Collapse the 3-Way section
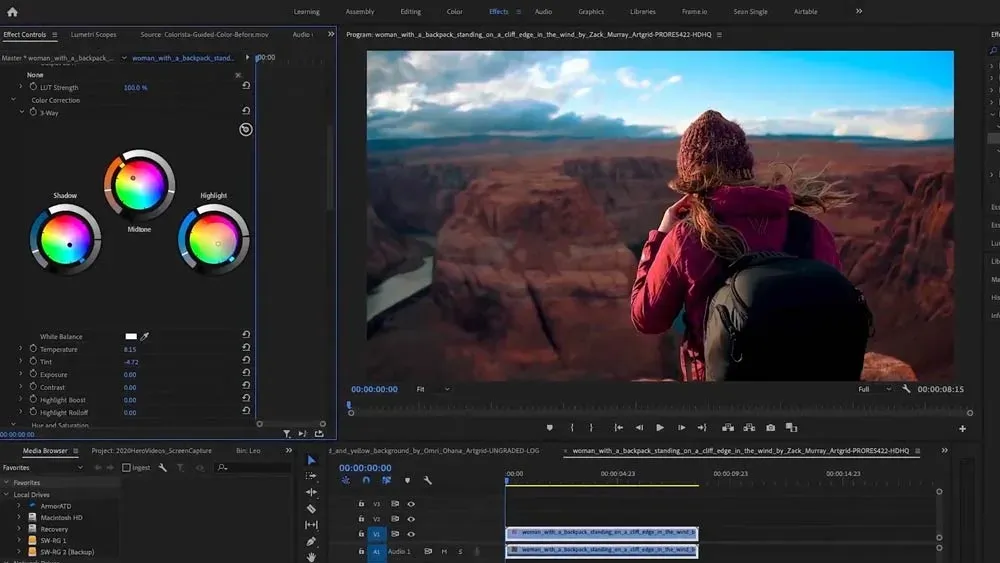Screen dimensions: 1000x563 tap(22, 112)
